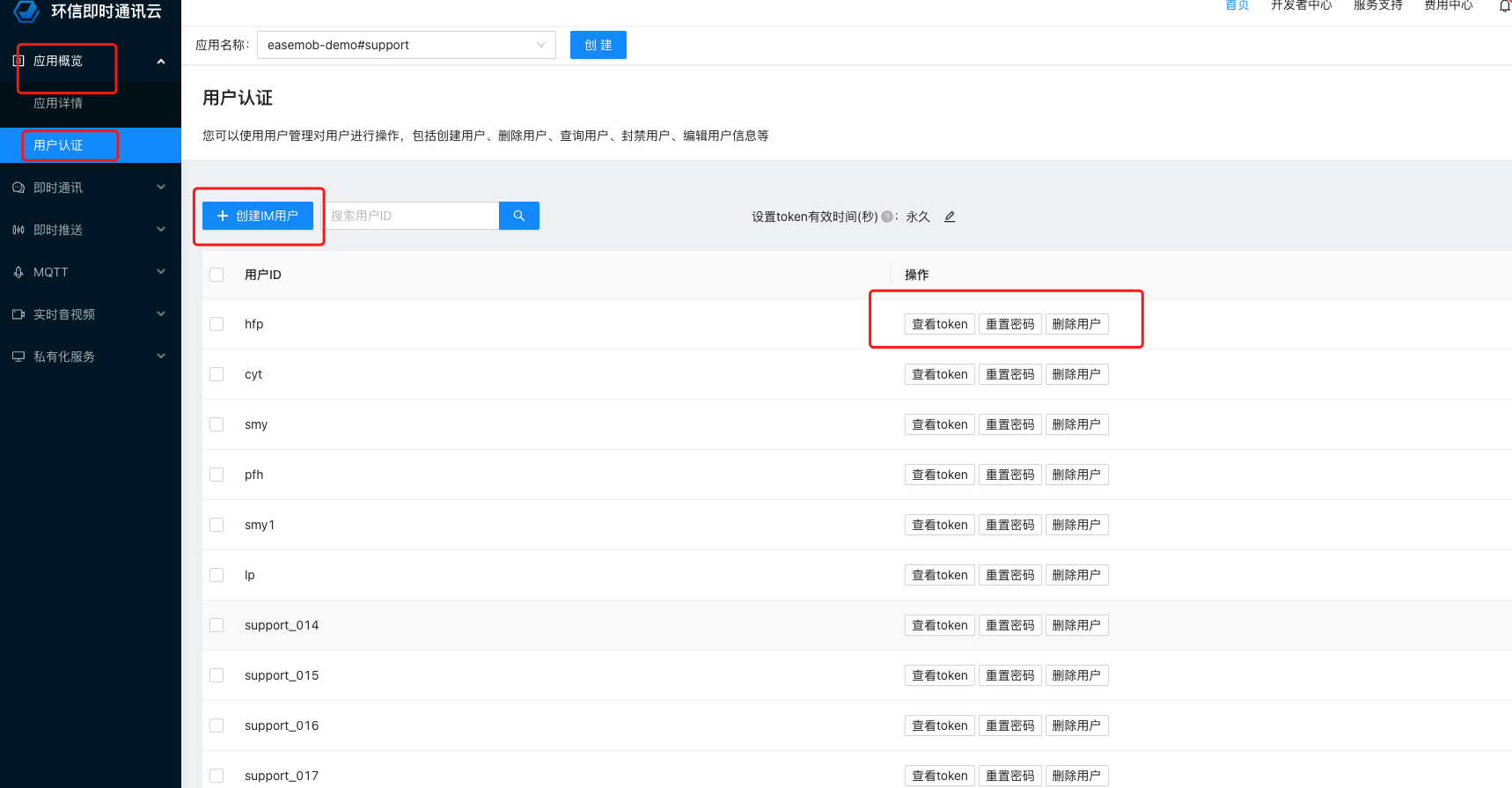Delete user hfp
The height and width of the screenshot is (788, 1512).
coord(1077,324)
